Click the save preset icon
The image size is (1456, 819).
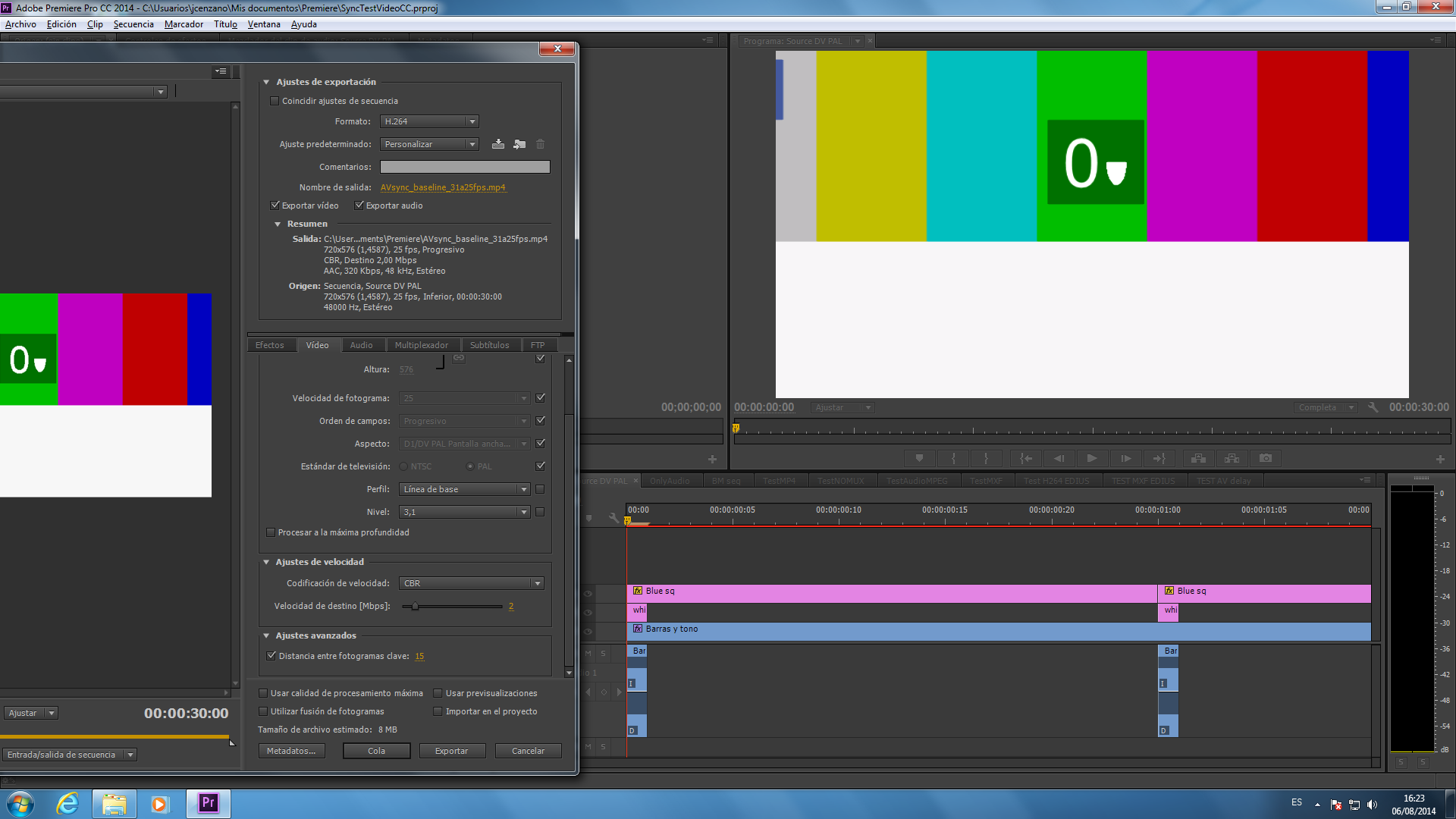point(498,144)
